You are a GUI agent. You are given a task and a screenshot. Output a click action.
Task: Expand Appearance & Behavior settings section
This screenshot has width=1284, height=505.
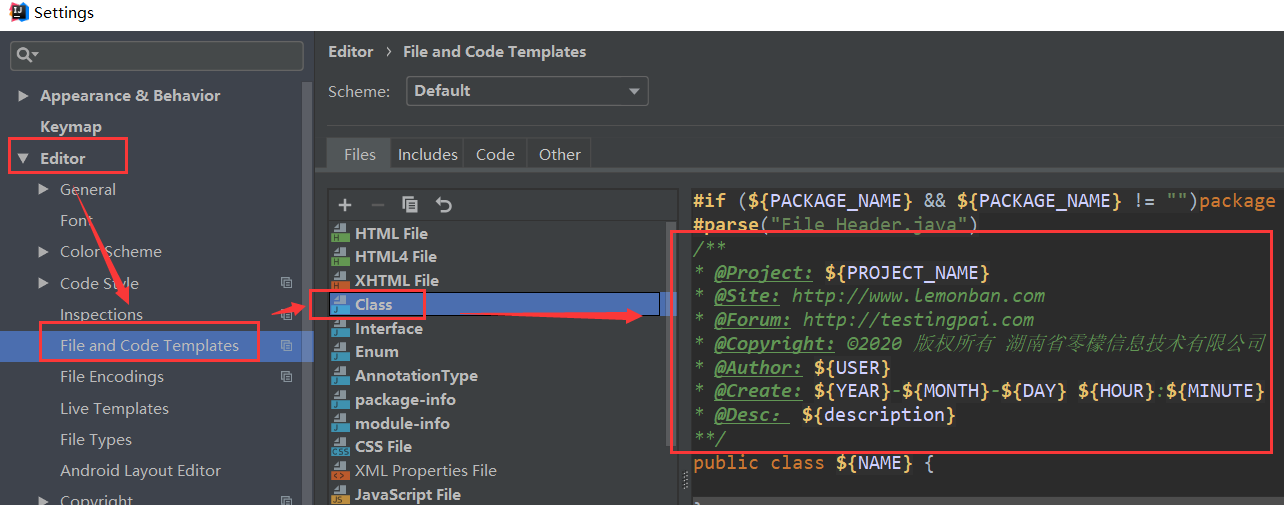pos(23,96)
